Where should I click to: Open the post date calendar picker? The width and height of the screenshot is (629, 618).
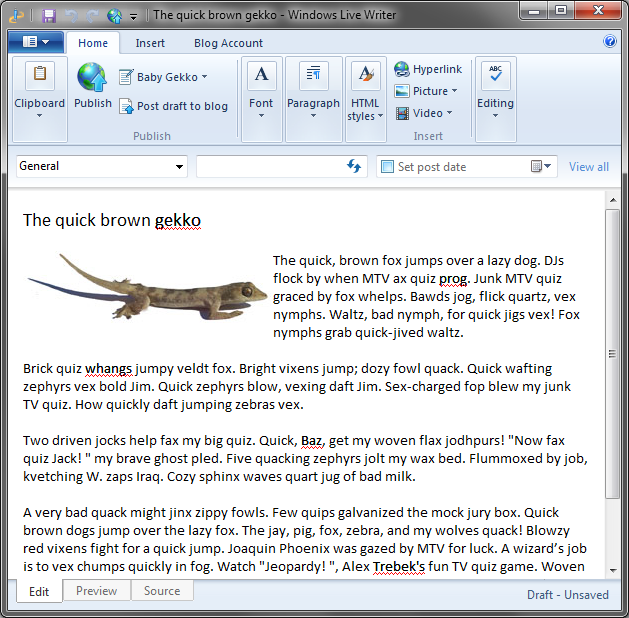click(541, 166)
